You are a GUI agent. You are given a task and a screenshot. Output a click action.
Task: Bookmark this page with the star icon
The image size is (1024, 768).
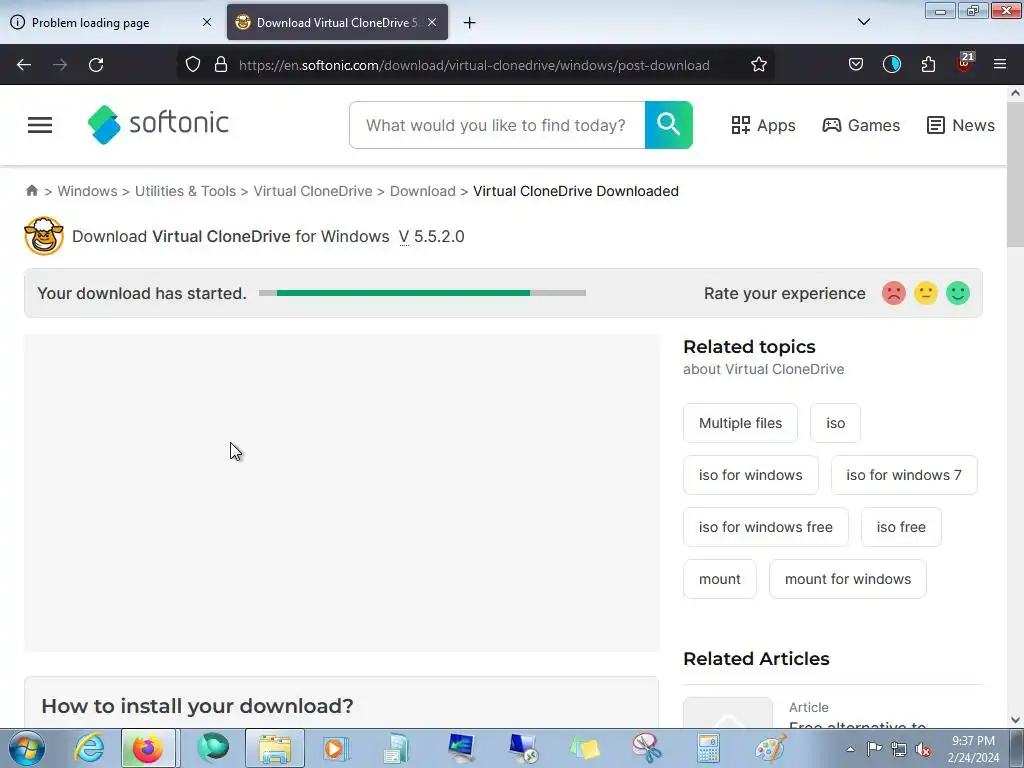pyautogui.click(x=758, y=65)
